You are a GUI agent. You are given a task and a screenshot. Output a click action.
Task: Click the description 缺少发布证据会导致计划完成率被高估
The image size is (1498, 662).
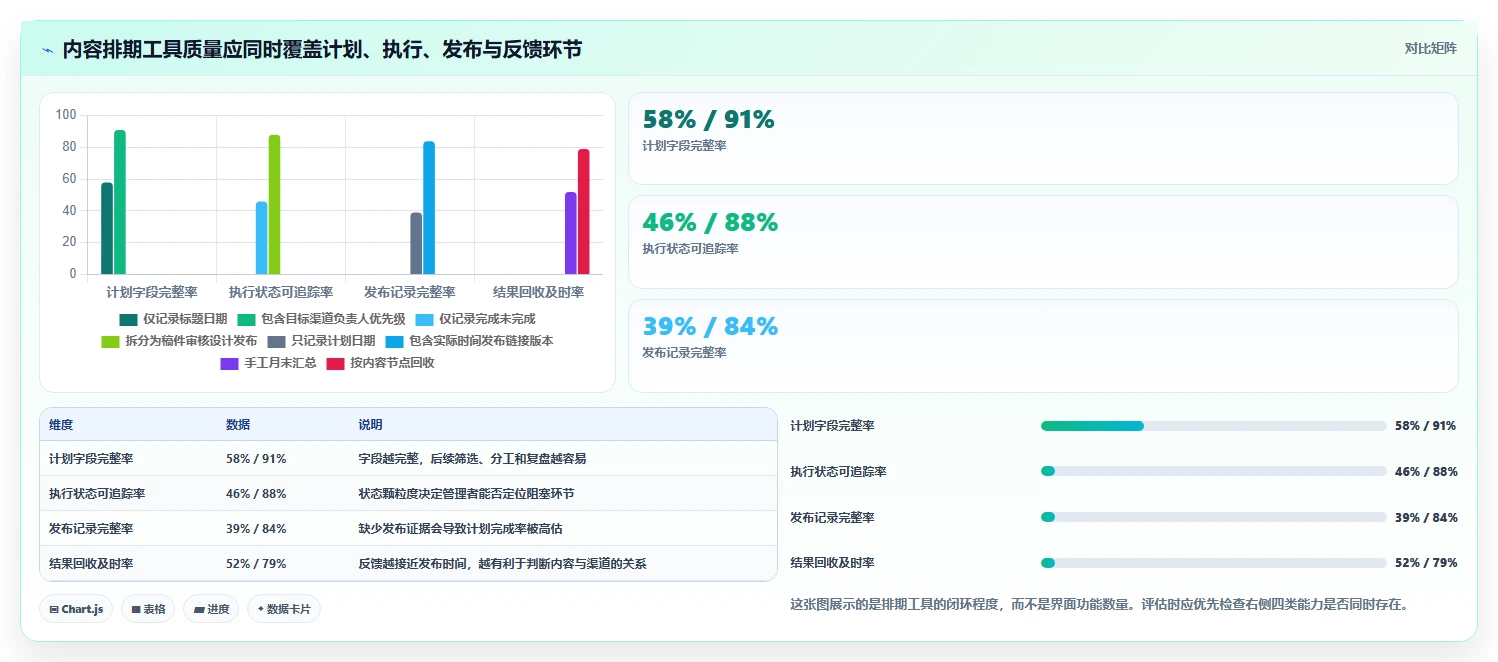coord(460,529)
